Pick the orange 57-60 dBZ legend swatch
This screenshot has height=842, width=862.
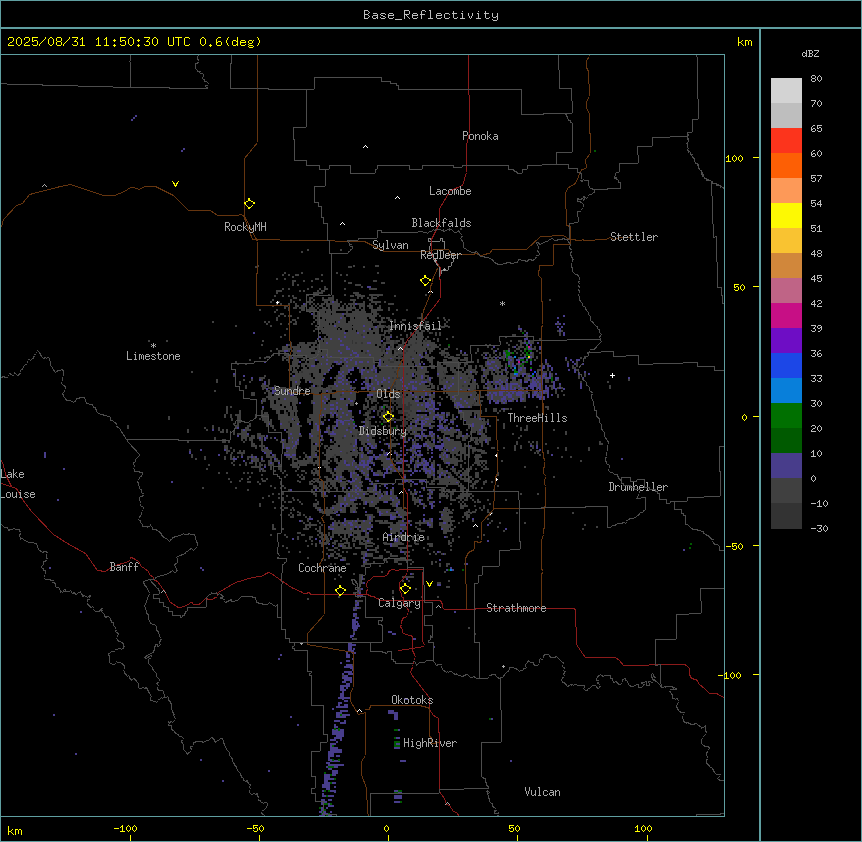tap(786, 165)
